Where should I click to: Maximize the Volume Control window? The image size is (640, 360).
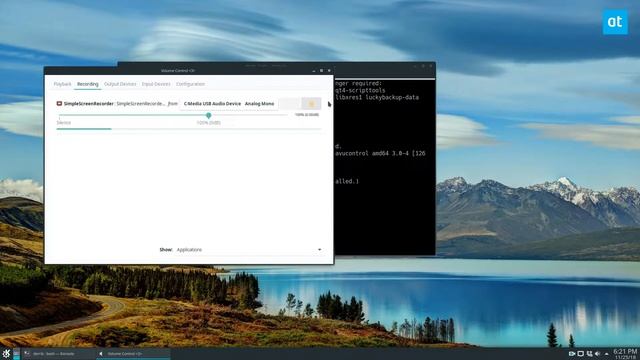click(321, 71)
